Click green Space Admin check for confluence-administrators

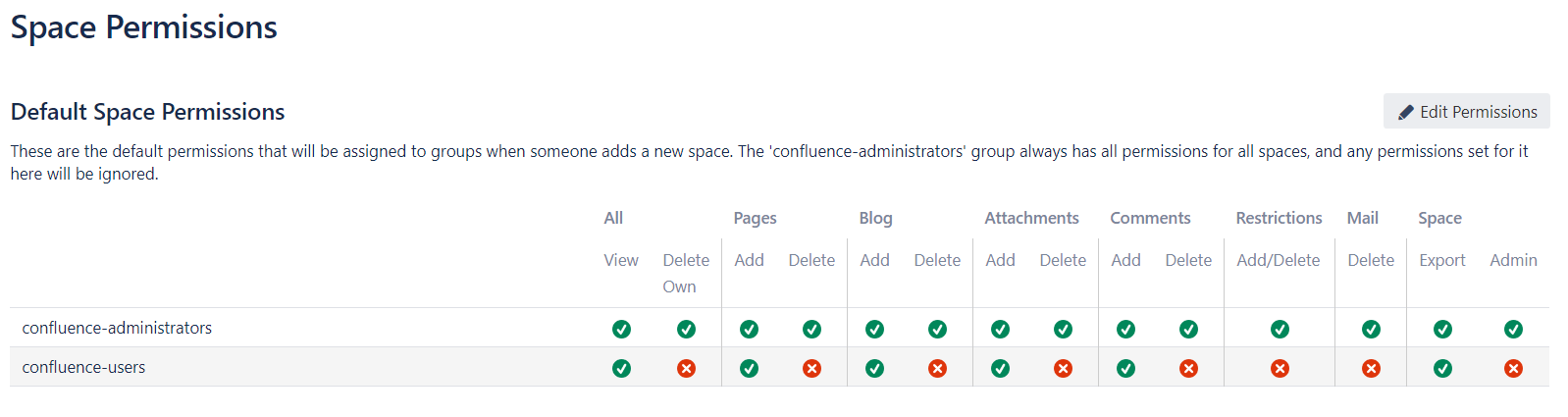[x=1513, y=329]
